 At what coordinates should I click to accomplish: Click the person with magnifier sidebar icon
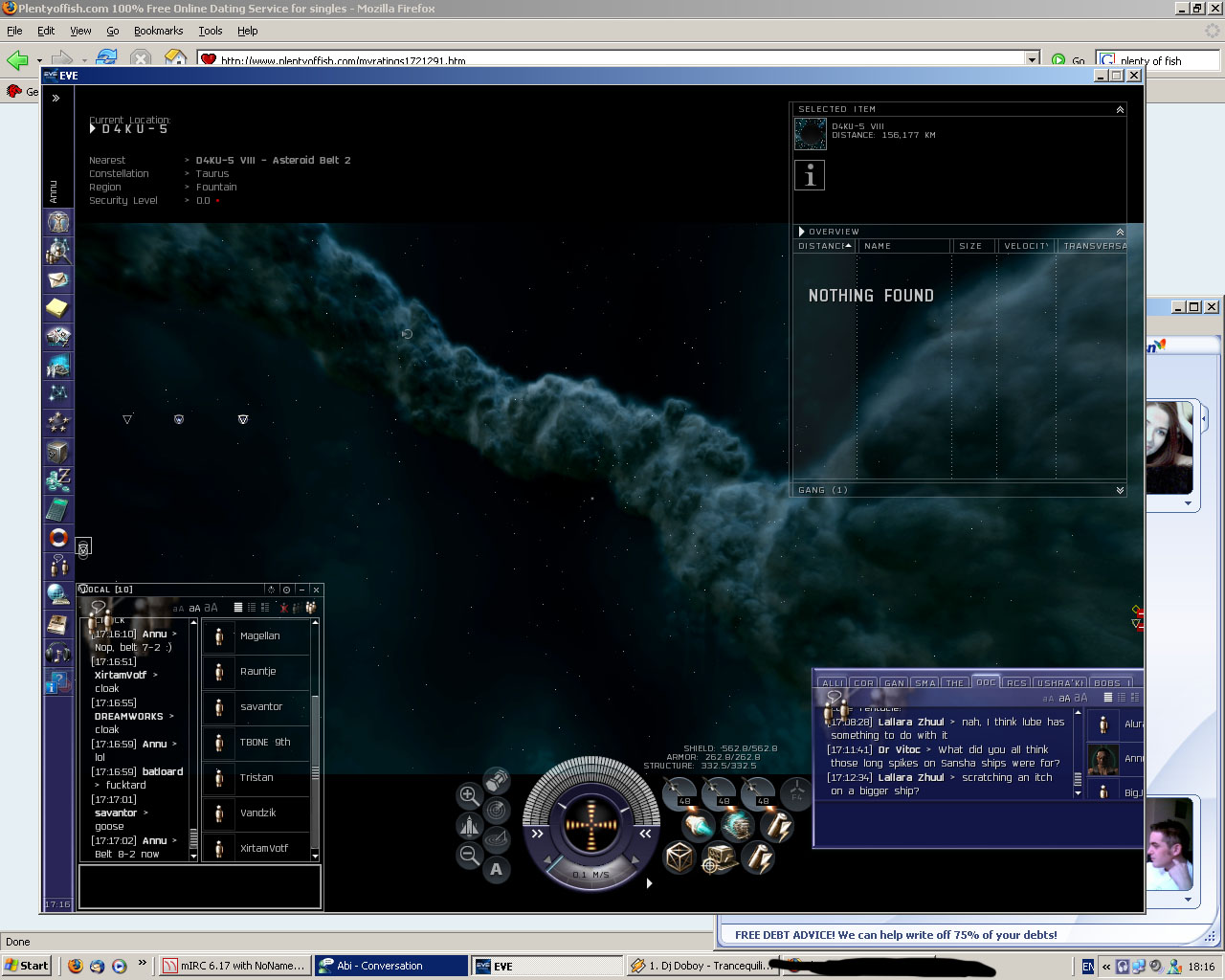(x=58, y=251)
